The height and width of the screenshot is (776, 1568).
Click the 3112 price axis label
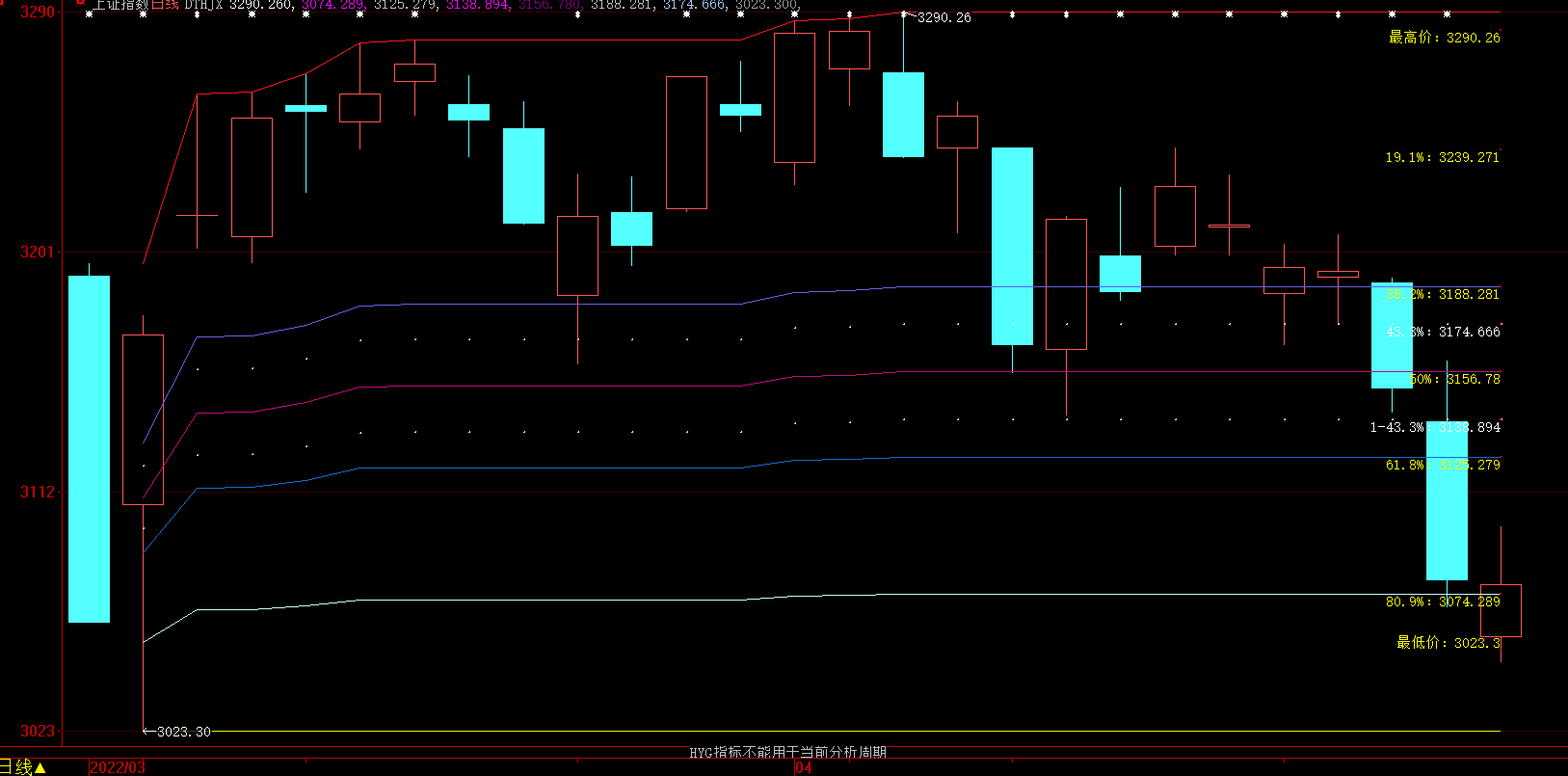38,492
